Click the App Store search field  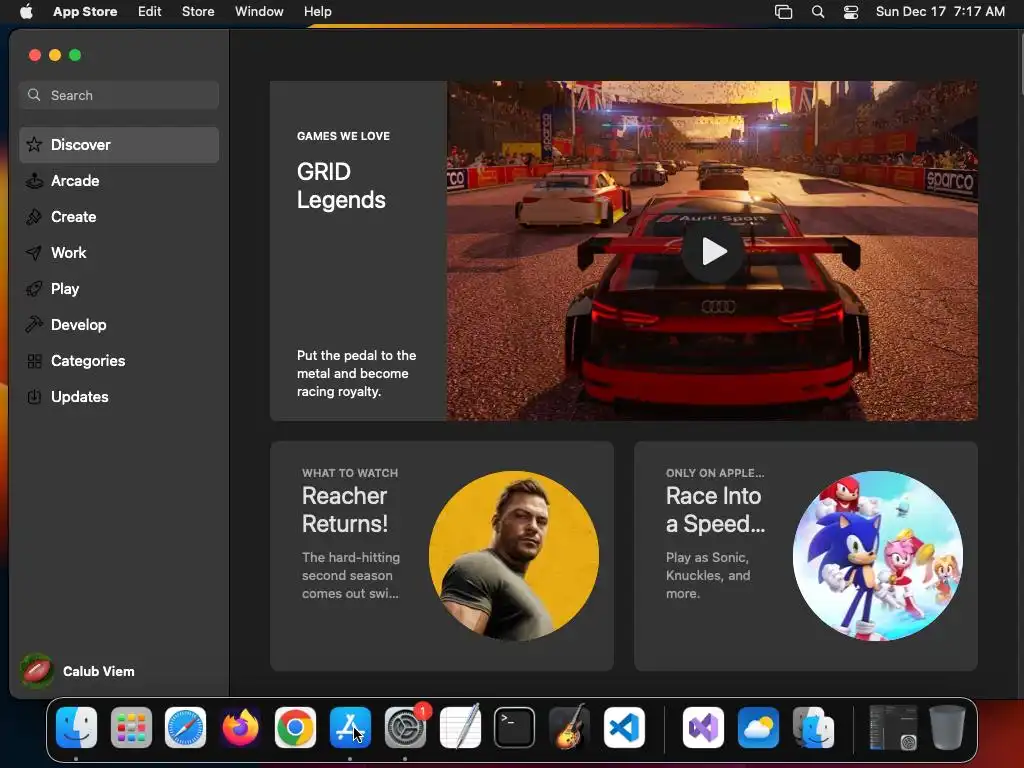(x=119, y=95)
